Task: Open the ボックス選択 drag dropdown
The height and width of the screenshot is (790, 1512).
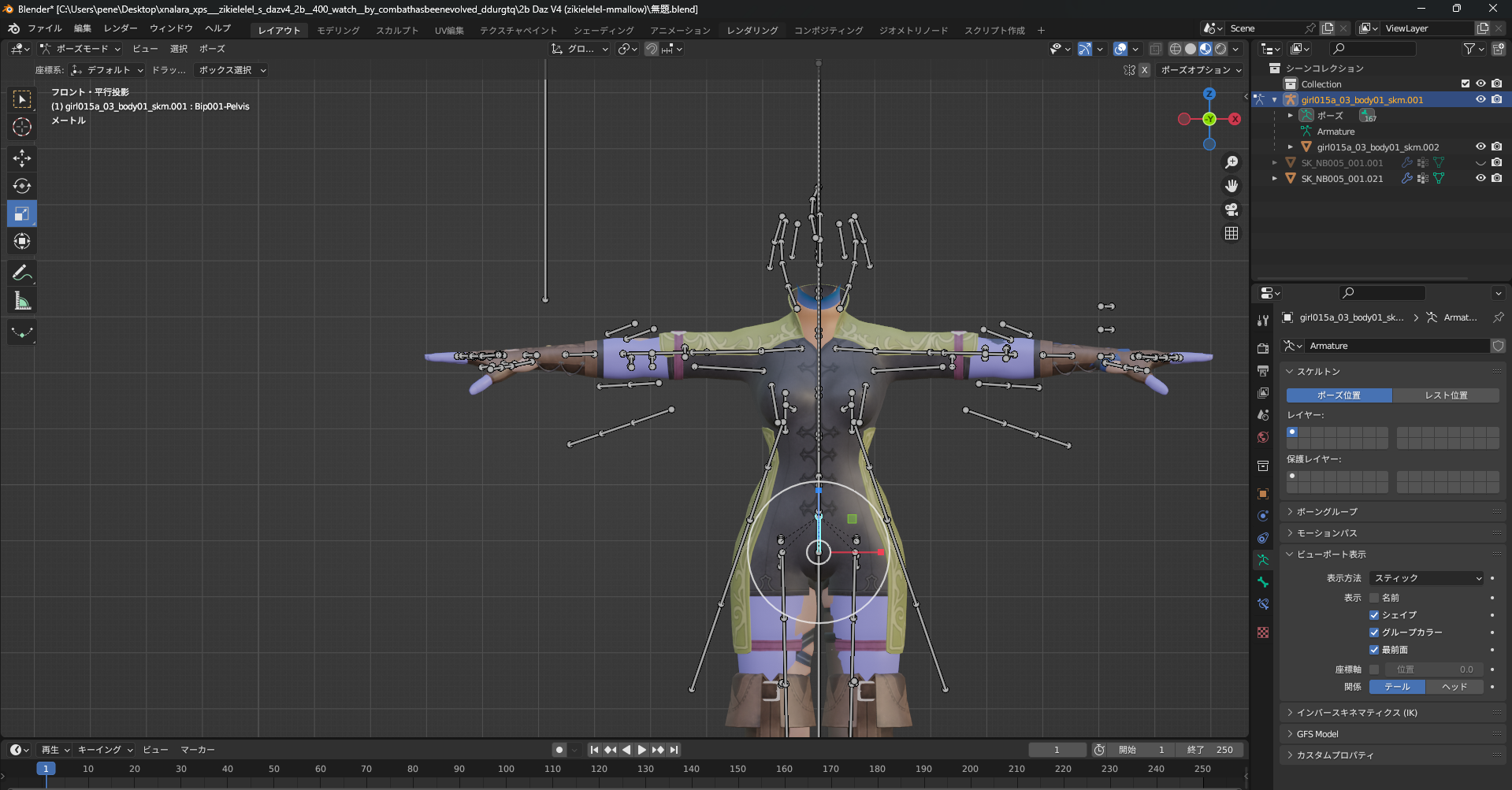Action: pos(232,70)
